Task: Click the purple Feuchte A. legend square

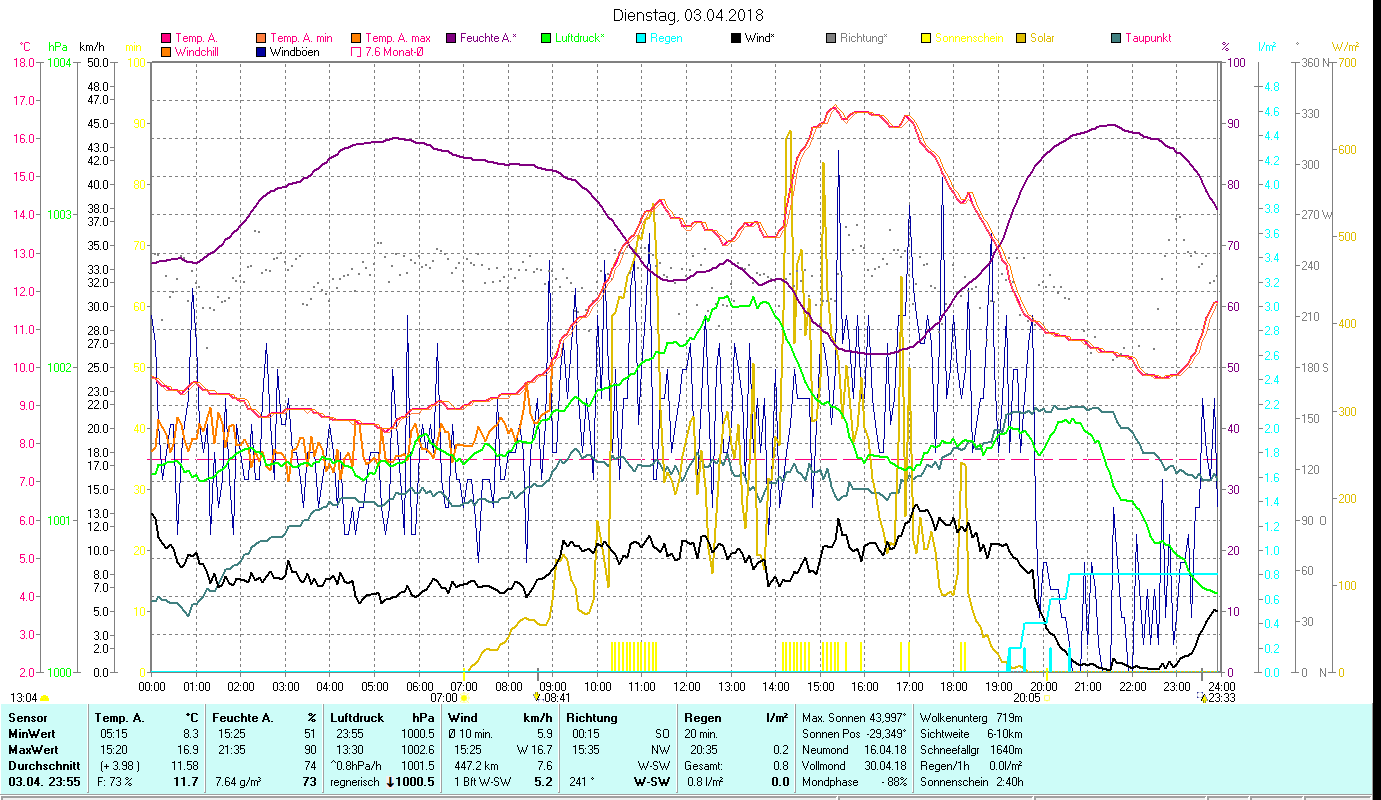Action: pyautogui.click(x=452, y=39)
